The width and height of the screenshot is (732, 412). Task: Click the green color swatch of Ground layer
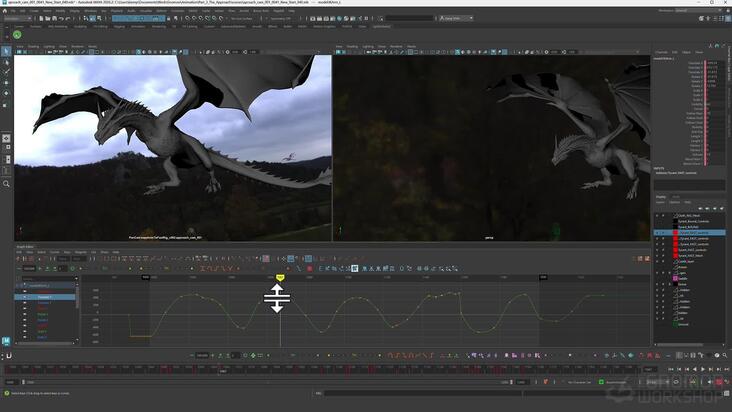[x=675, y=324]
